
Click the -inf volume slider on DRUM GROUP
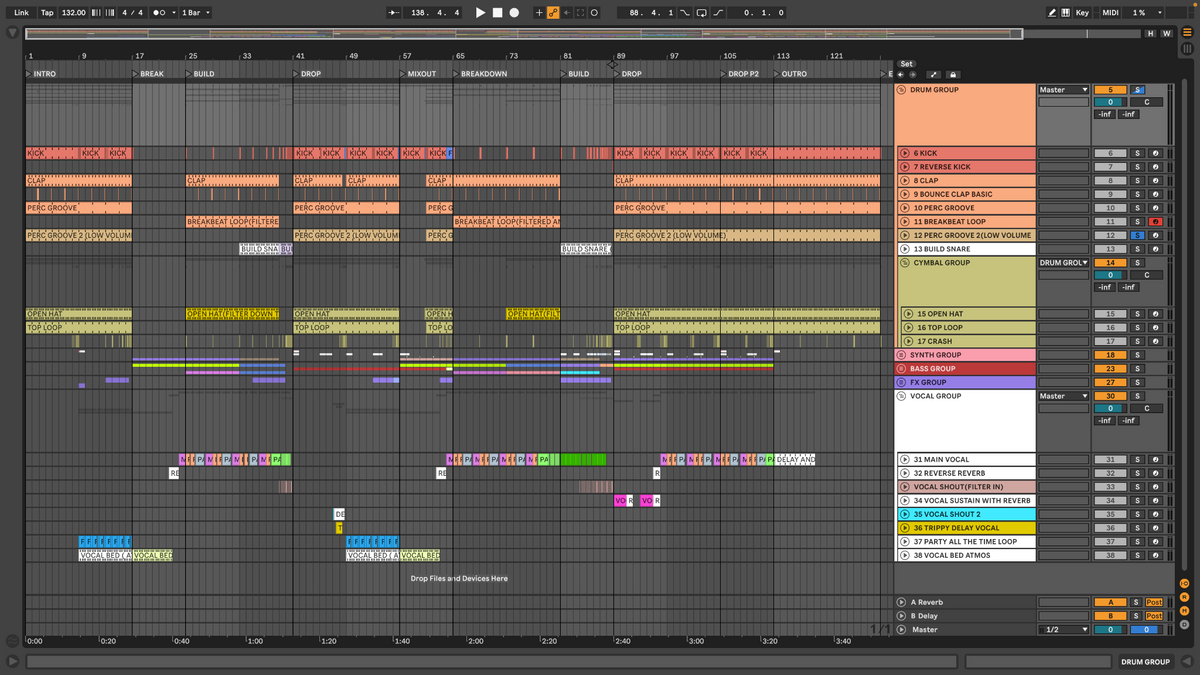[x=1104, y=113]
